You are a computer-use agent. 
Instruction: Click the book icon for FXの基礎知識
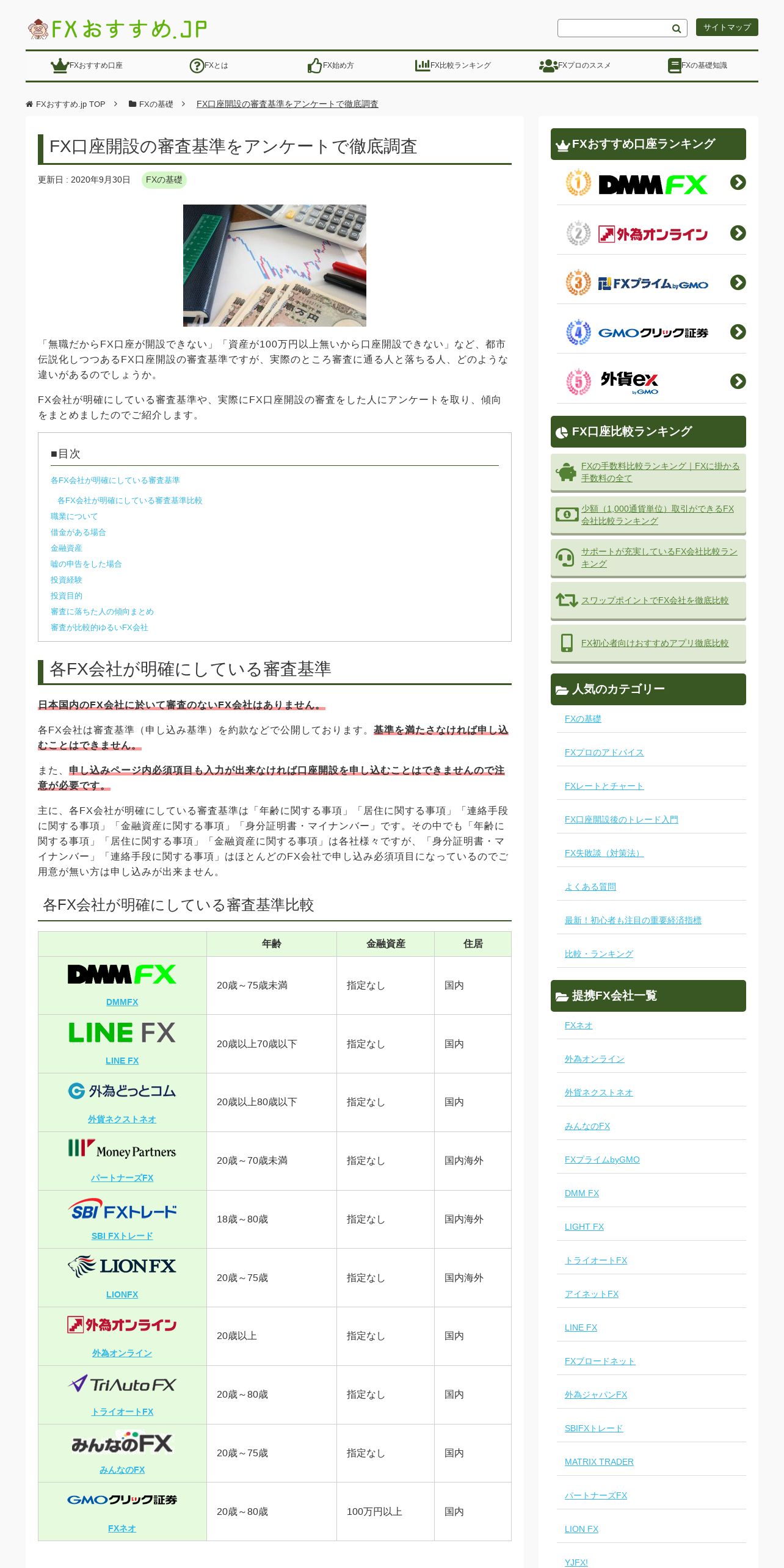pyautogui.click(x=674, y=65)
